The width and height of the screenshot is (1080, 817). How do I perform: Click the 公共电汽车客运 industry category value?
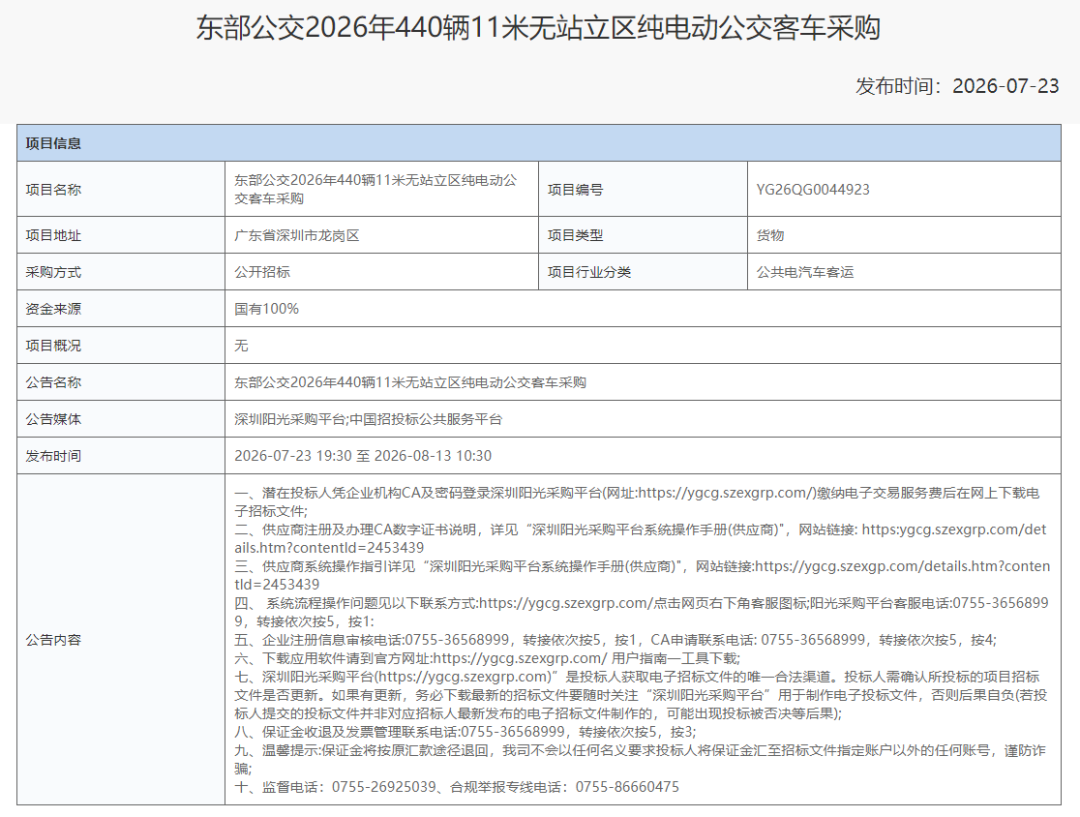pos(805,272)
